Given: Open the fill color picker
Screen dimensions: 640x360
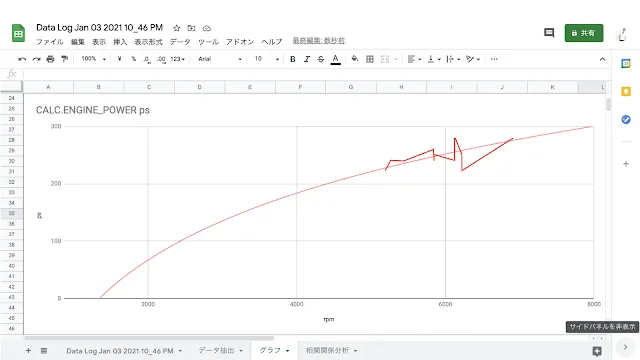Looking at the screenshot, I should click(355, 59).
